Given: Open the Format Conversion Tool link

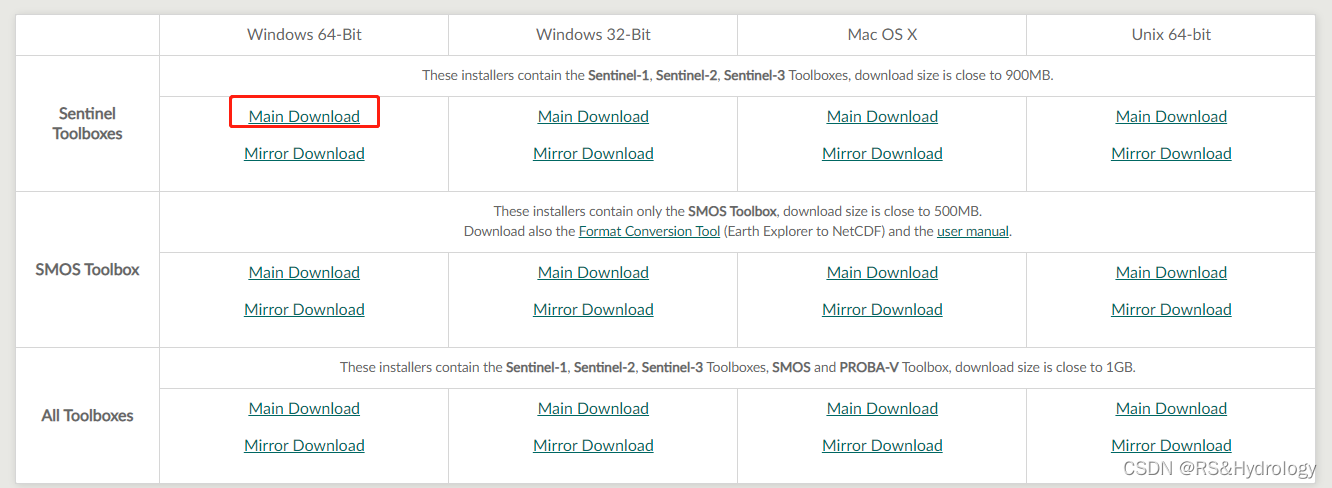Looking at the screenshot, I should (649, 231).
